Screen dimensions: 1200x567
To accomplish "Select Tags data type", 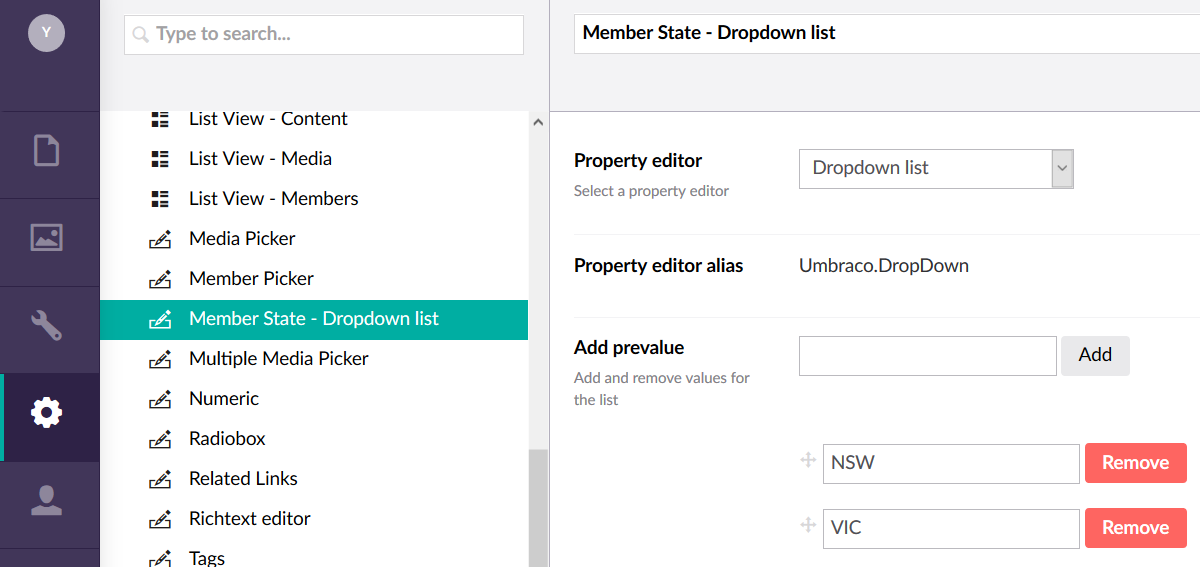I will pyautogui.click(x=207, y=558).
